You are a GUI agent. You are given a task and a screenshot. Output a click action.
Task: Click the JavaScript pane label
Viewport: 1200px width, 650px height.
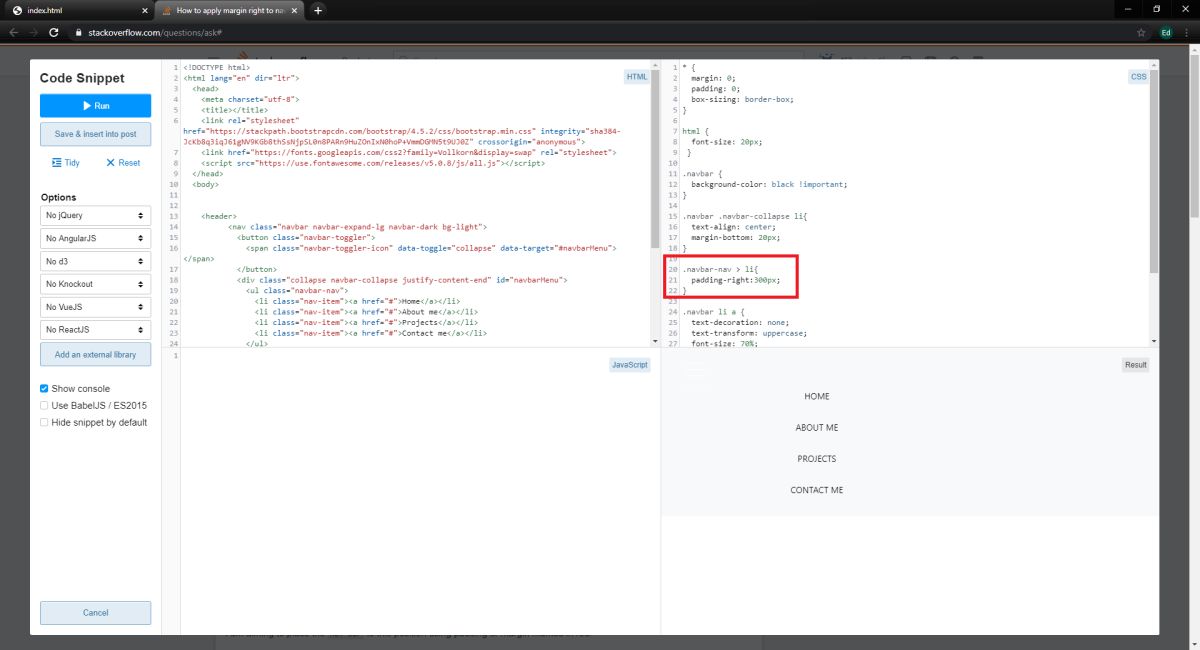pyautogui.click(x=630, y=365)
